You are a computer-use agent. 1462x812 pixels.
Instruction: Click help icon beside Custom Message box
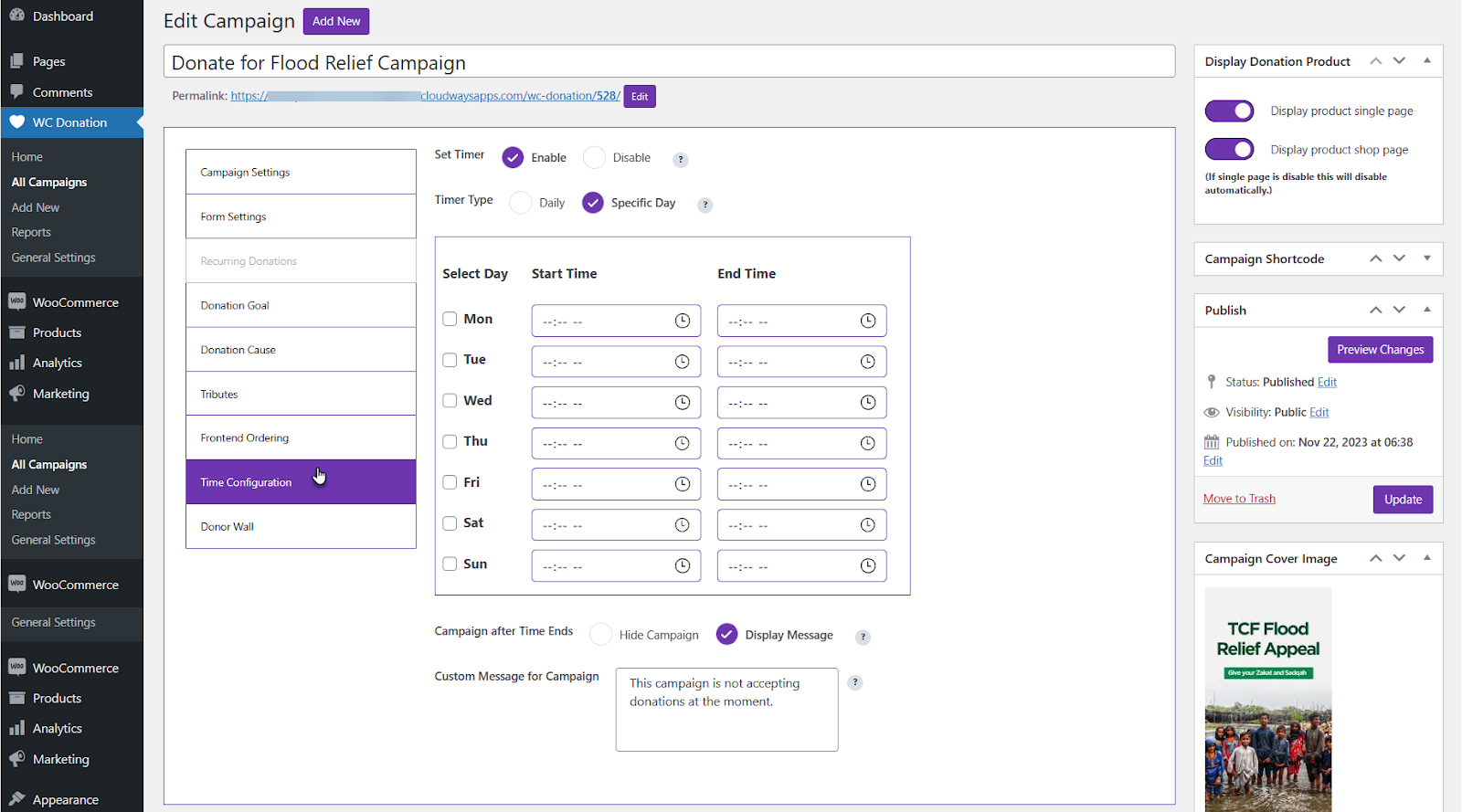pyautogui.click(x=854, y=682)
